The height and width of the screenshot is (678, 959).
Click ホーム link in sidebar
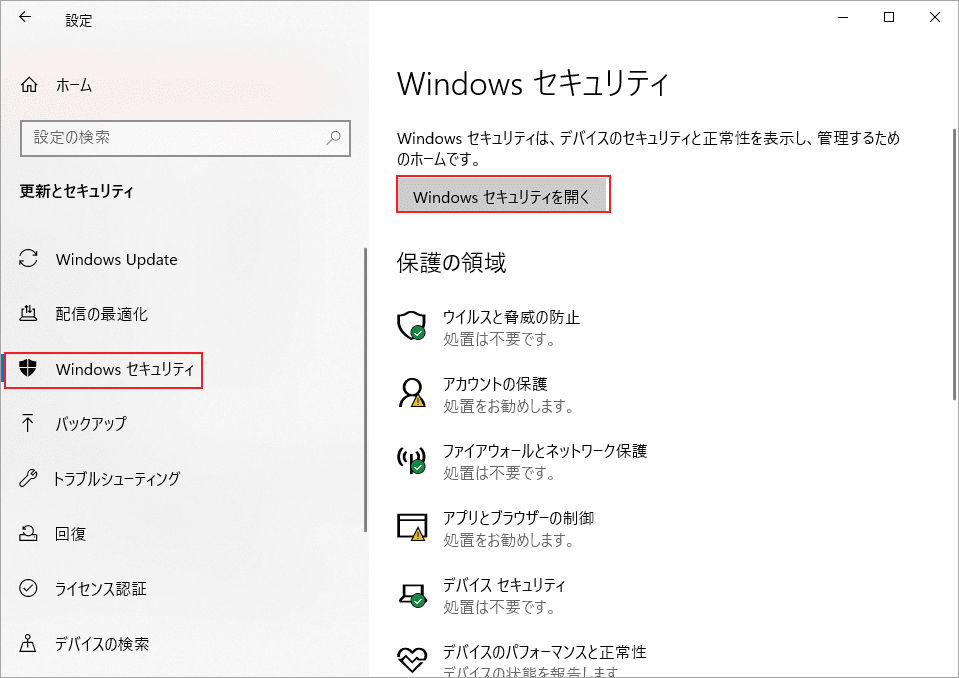pyautogui.click(x=74, y=85)
